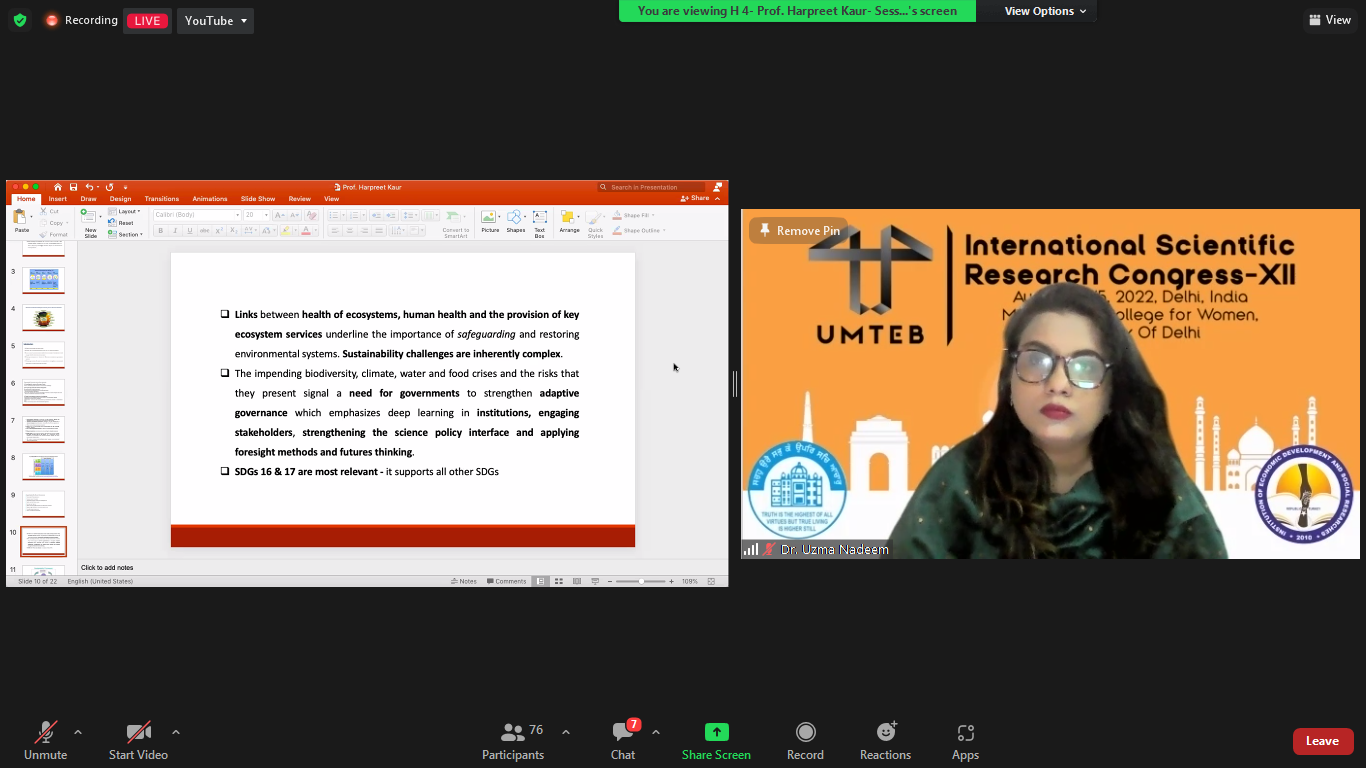Expand the arrow next to Participants
Viewport: 1366px width, 768px height.
pos(566,732)
